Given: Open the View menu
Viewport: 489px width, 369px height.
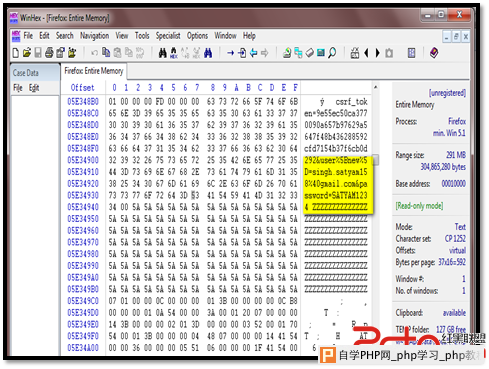Looking at the screenshot, I should pos(122,36).
